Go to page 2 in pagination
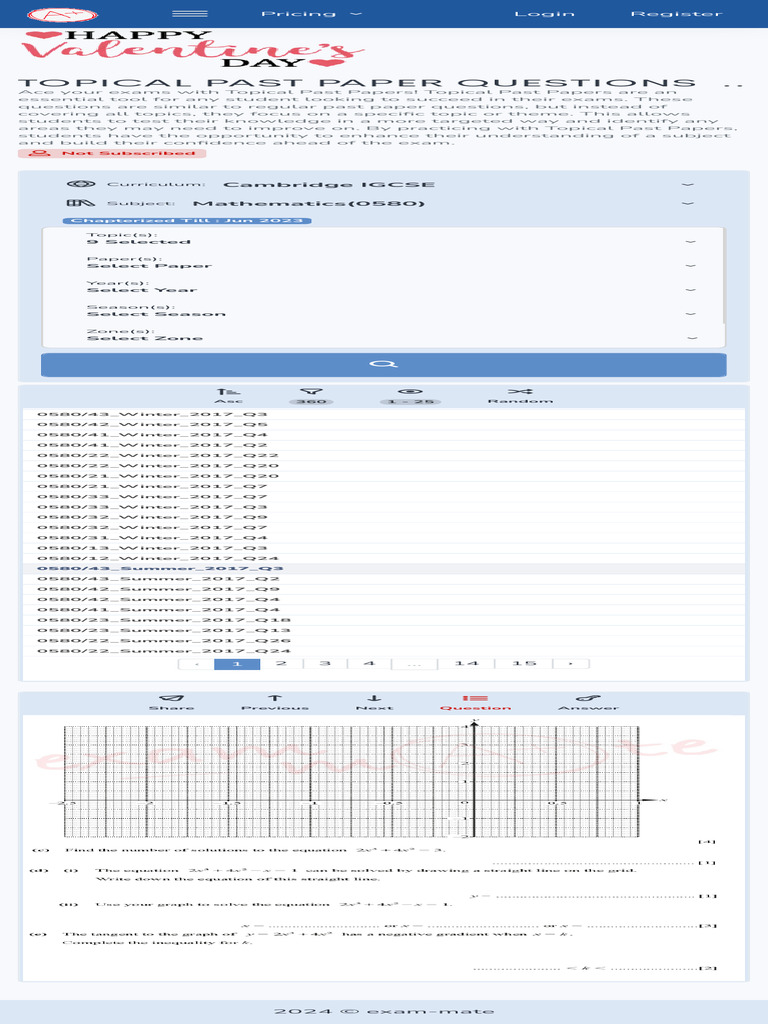The width and height of the screenshot is (768, 1024). (x=281, y=664)
